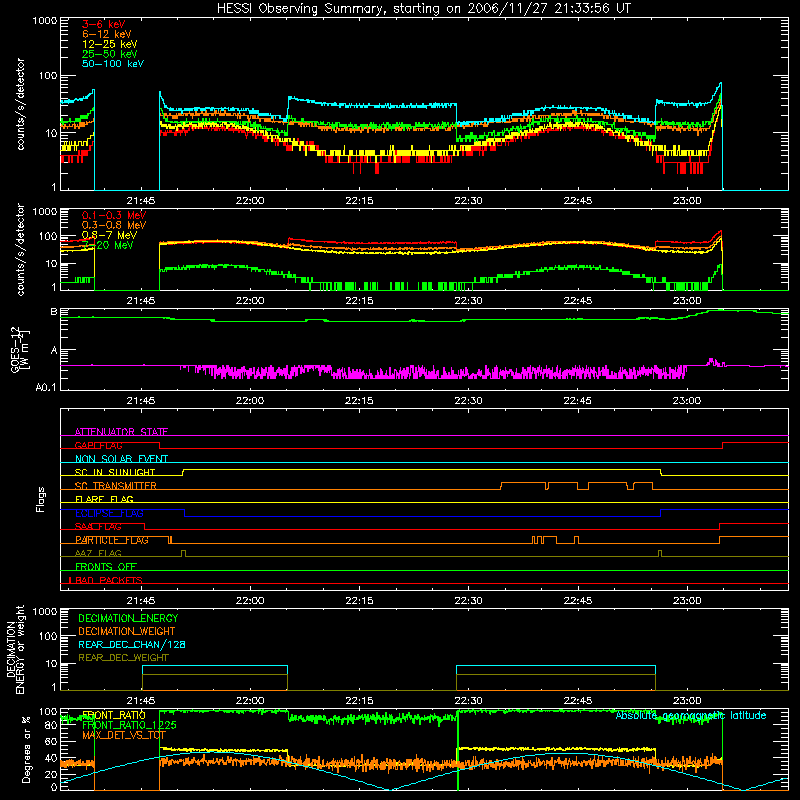Click the DECIMATION_ENERGY legend label
The height and width of the screenshot is (800, 800).
coord(128,618)
